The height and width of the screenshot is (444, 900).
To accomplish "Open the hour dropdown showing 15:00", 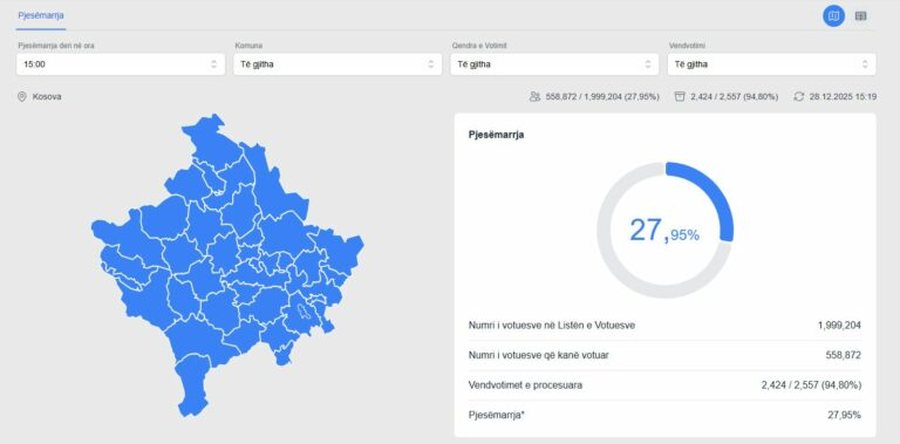I will [x=121, y=64].
